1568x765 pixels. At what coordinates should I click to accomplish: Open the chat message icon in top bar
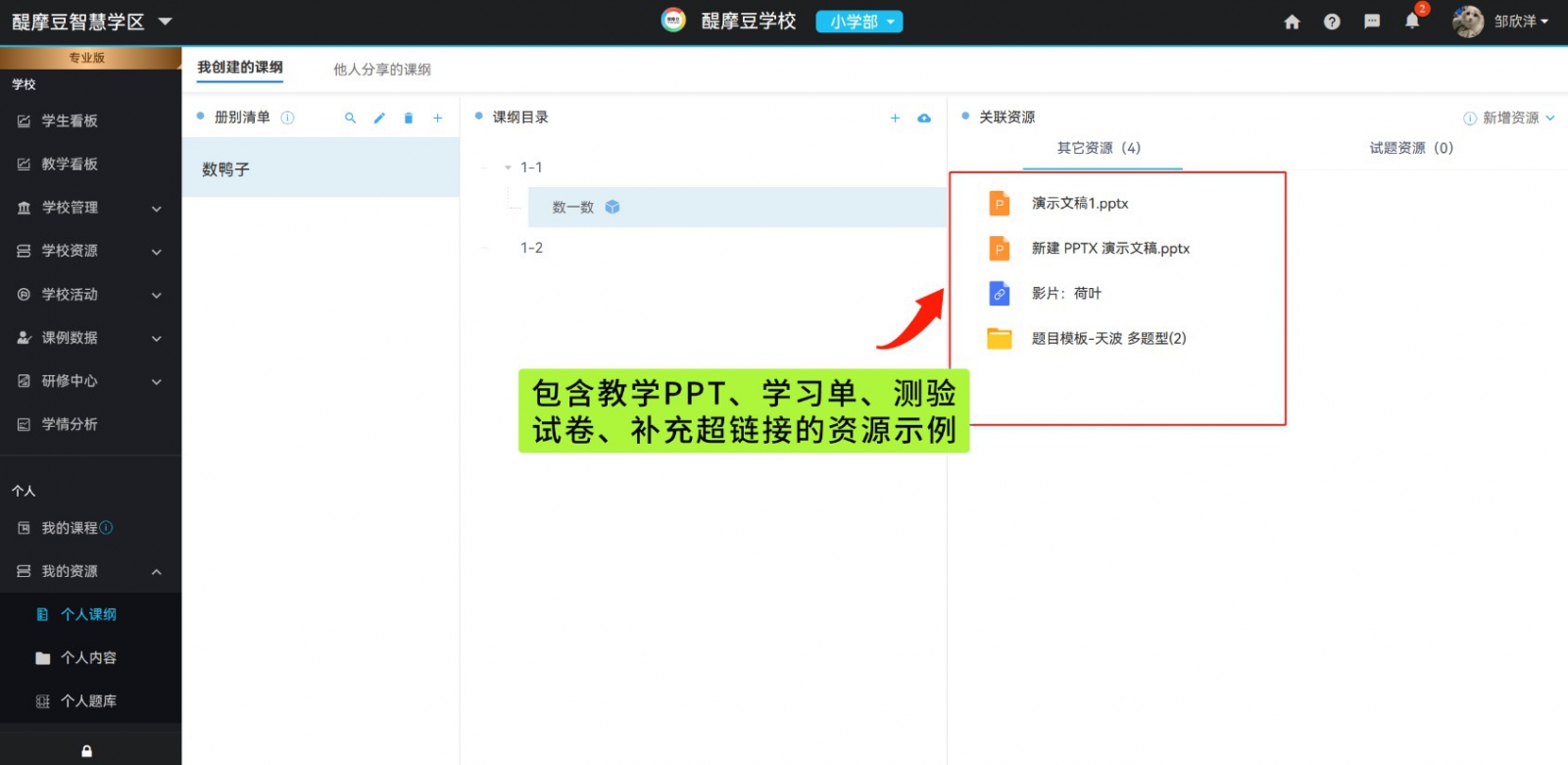click(1372, 22)
